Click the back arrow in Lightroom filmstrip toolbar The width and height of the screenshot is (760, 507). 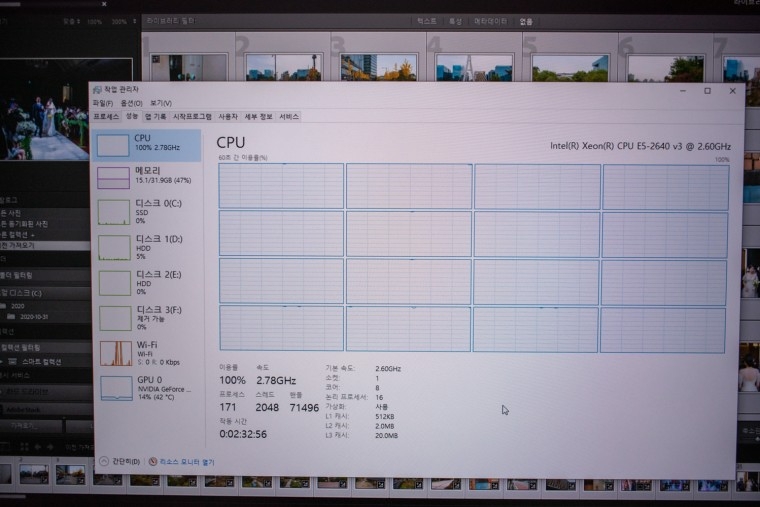point(38,446)
